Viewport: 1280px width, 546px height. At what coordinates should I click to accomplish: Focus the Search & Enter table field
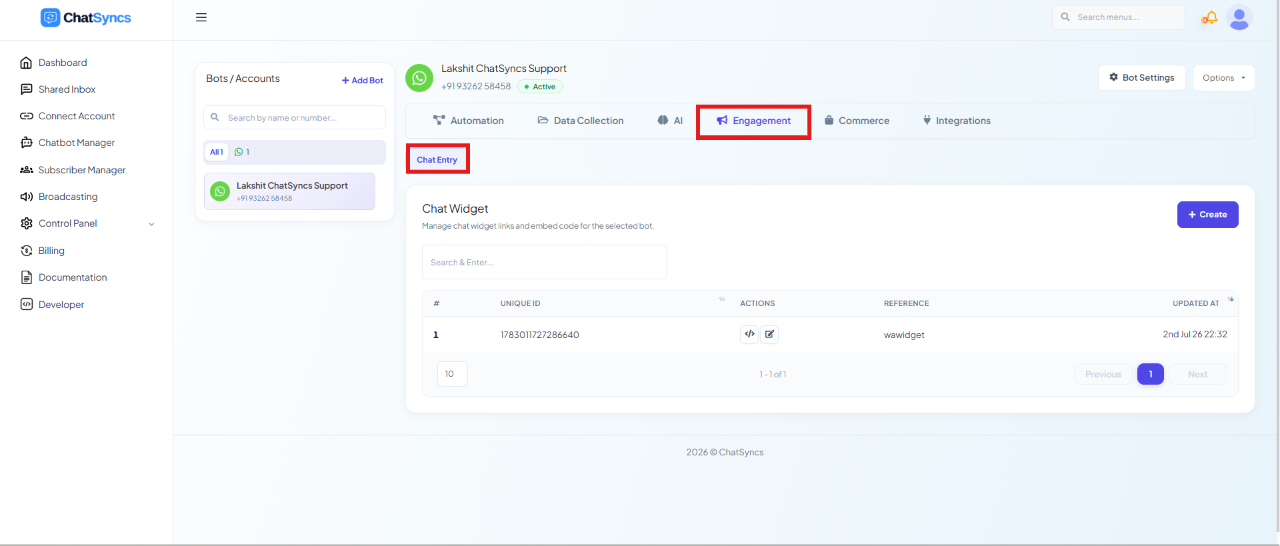coord(544,263)
